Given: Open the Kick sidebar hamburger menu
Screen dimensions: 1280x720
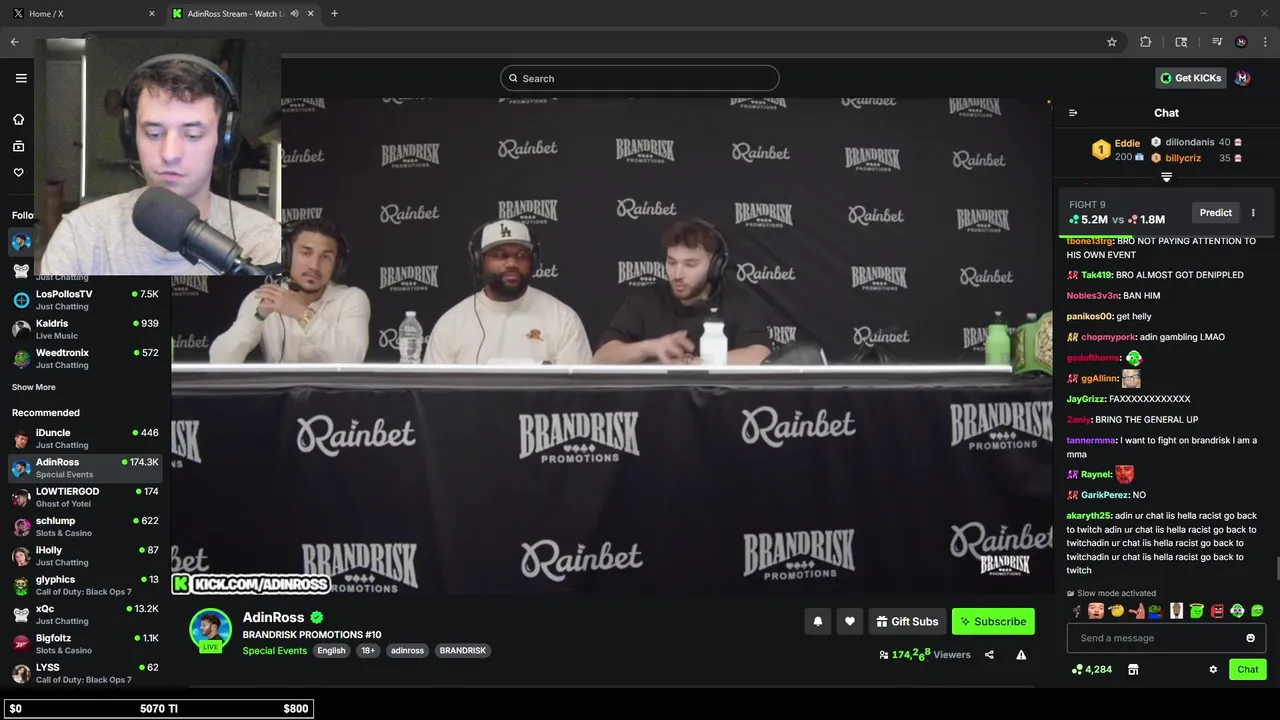Looking at the screenshot, I should 21,78.
